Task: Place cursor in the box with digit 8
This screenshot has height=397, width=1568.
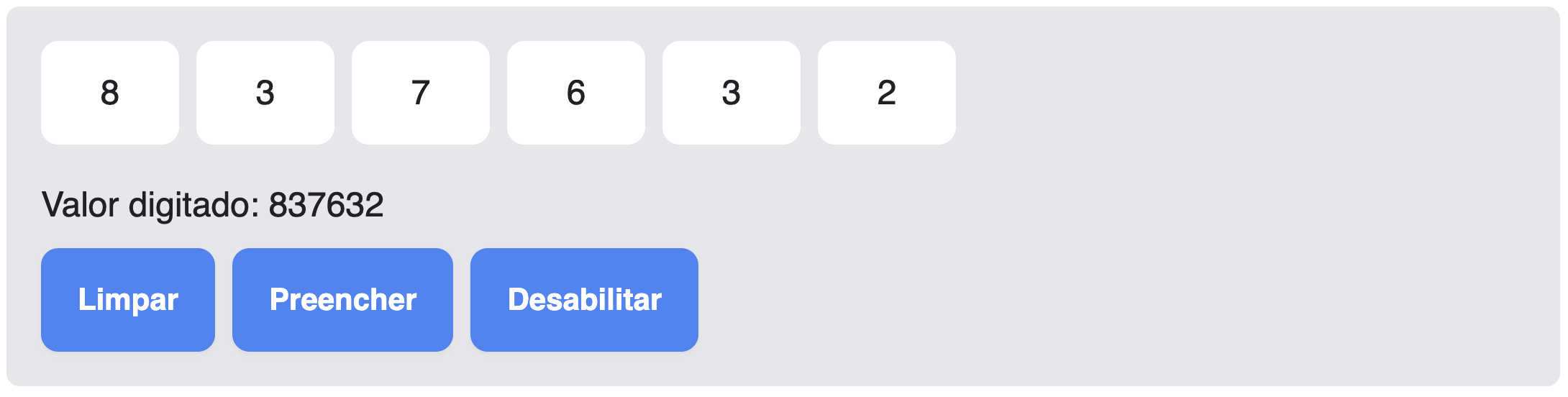Action: coord(110,93)
